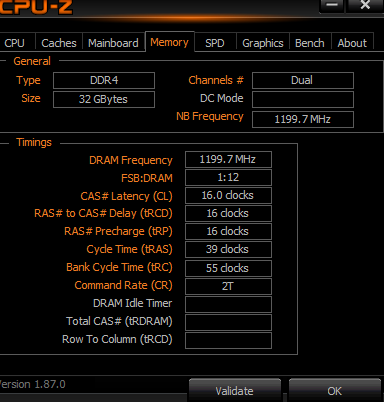Switch to the Graphics tab
The image size is (384, 402).
[x=263, y=43]
